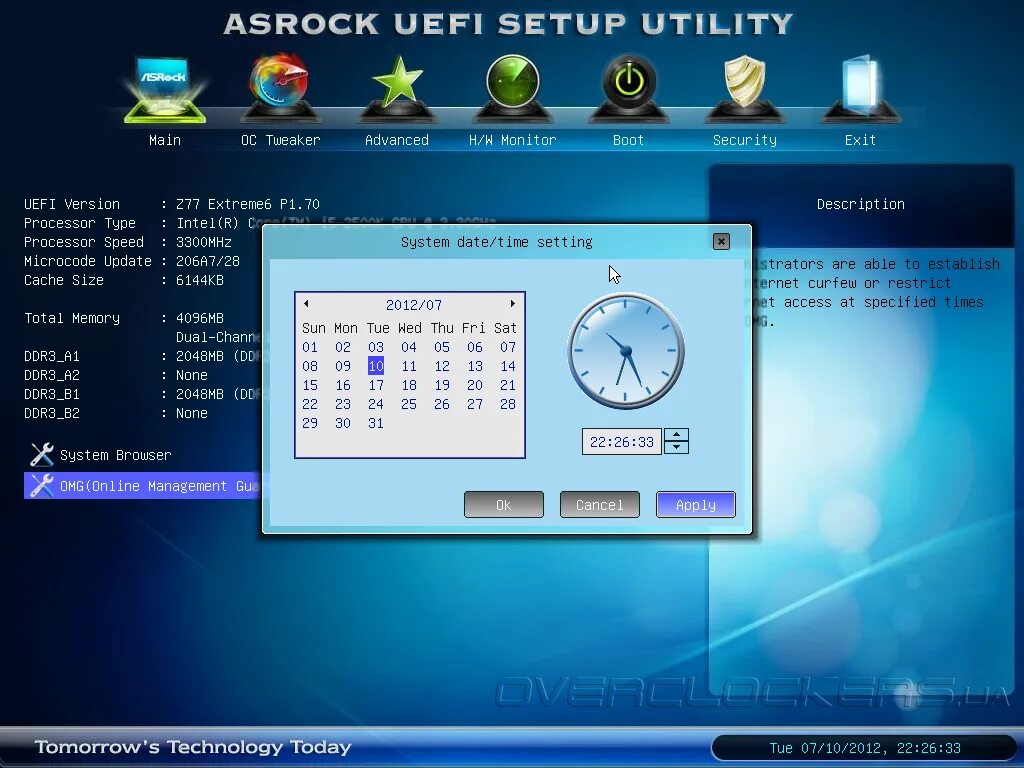Switch to the Boot tab label
This screenshot has width=1024, height=768.
(x=628, y=140)
